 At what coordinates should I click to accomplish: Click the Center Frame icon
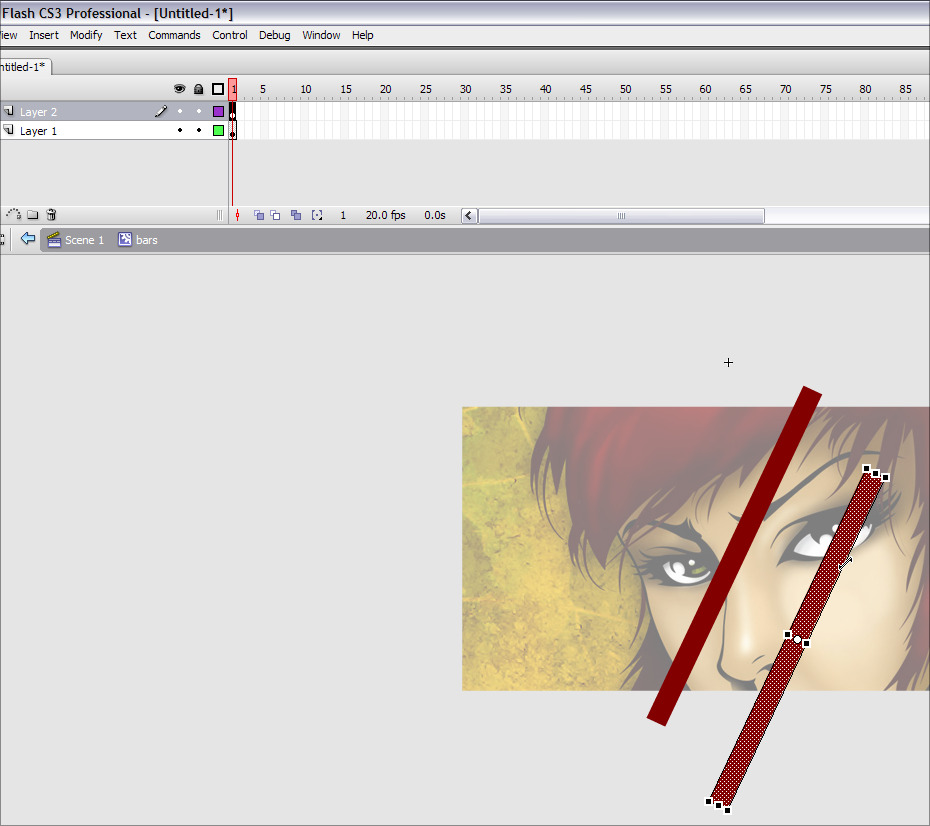[x=237, y=215]
